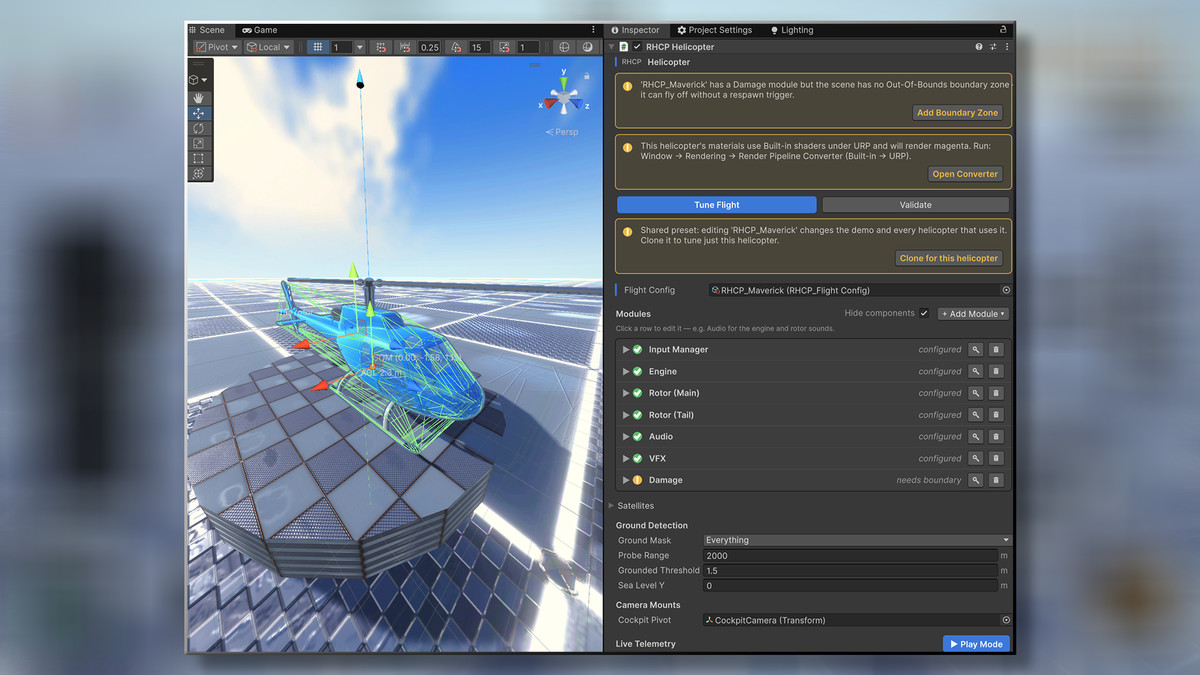Click the blue Z axis cone on gizmo
The image size is (1200, 675).
(578, 104)
